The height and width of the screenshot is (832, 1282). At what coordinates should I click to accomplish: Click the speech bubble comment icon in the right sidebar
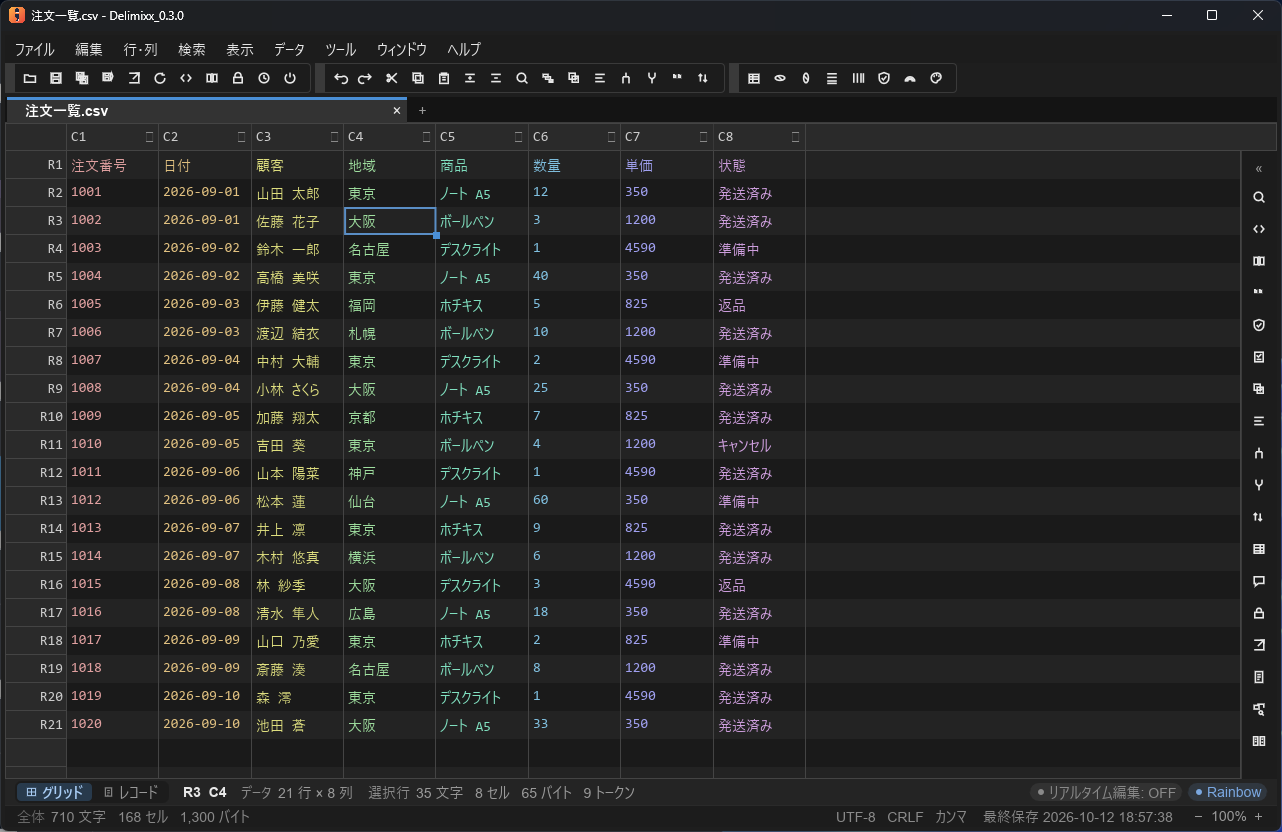click(x=1259, y=581)
